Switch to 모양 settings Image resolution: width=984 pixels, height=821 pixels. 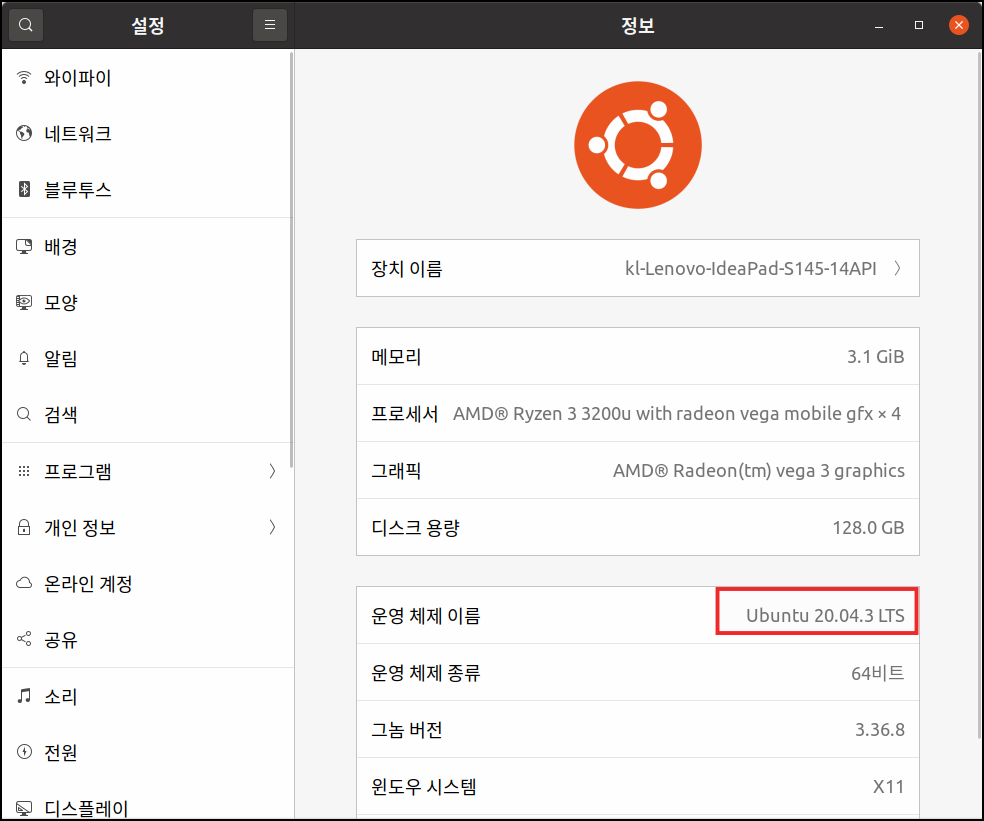[x=147, y=302]
